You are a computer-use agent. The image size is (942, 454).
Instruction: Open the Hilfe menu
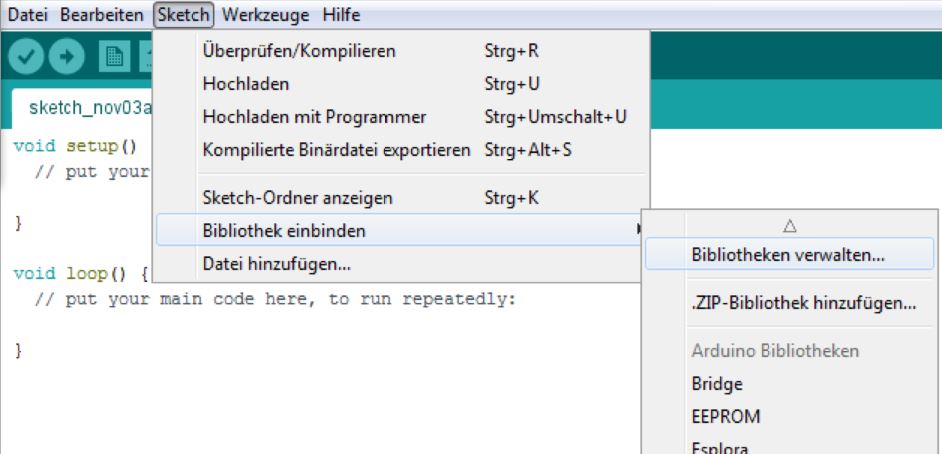click(341, 15)
